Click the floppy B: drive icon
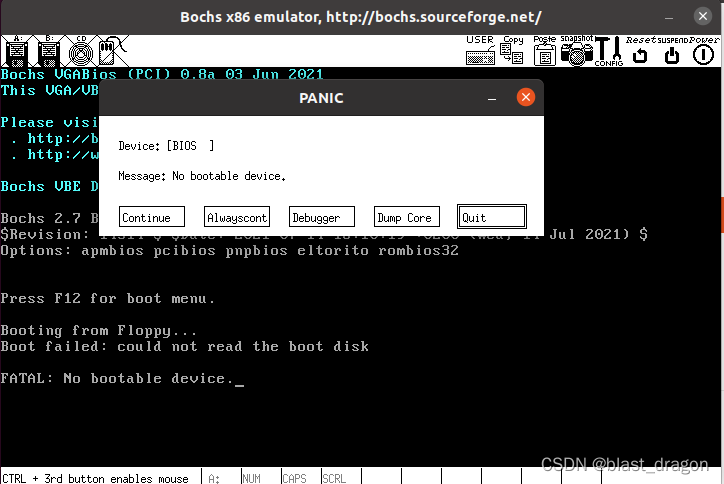This screenshot has width=724, height=484. pos(49,51)
